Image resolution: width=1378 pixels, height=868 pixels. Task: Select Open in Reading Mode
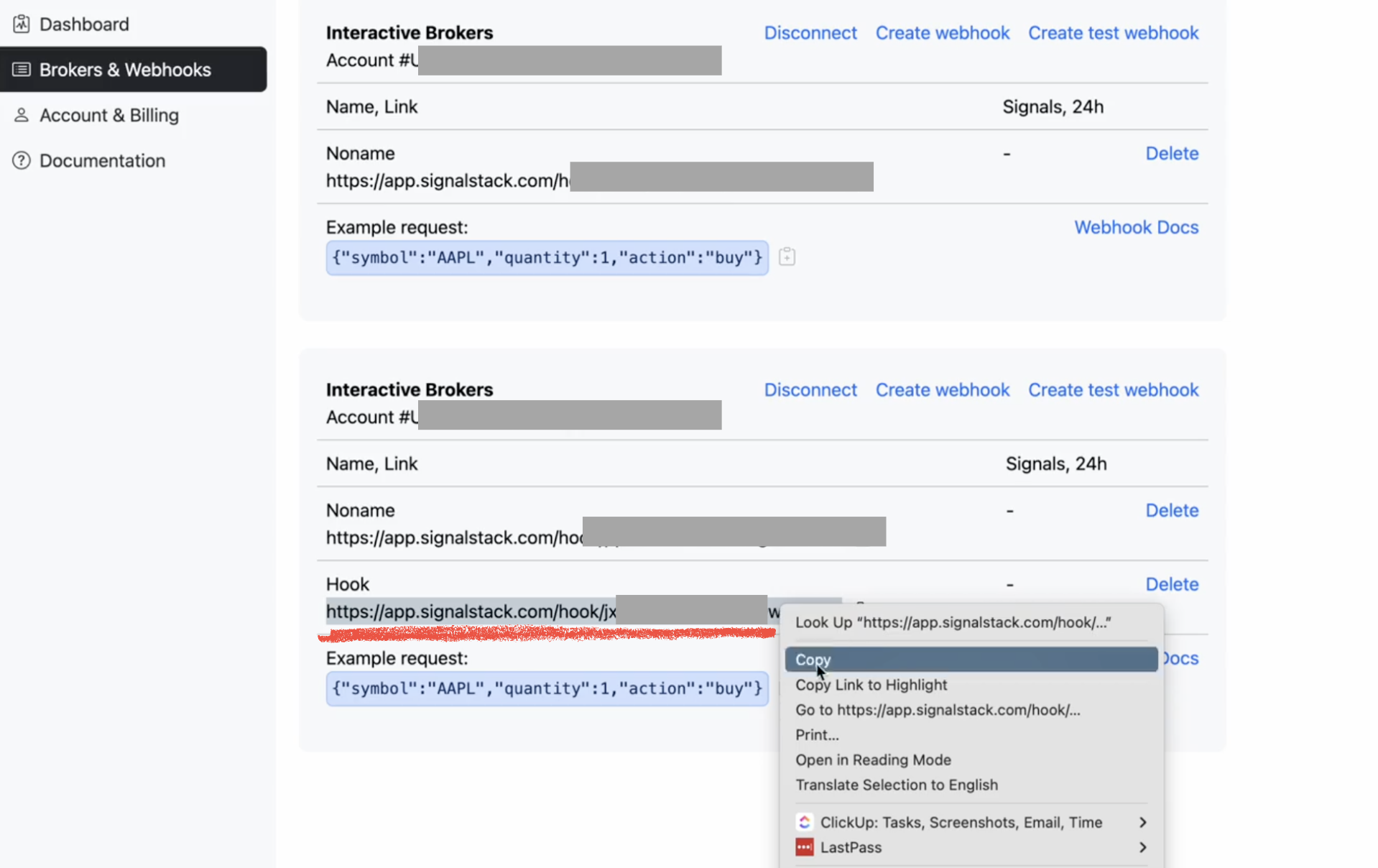tap(873, 759)
